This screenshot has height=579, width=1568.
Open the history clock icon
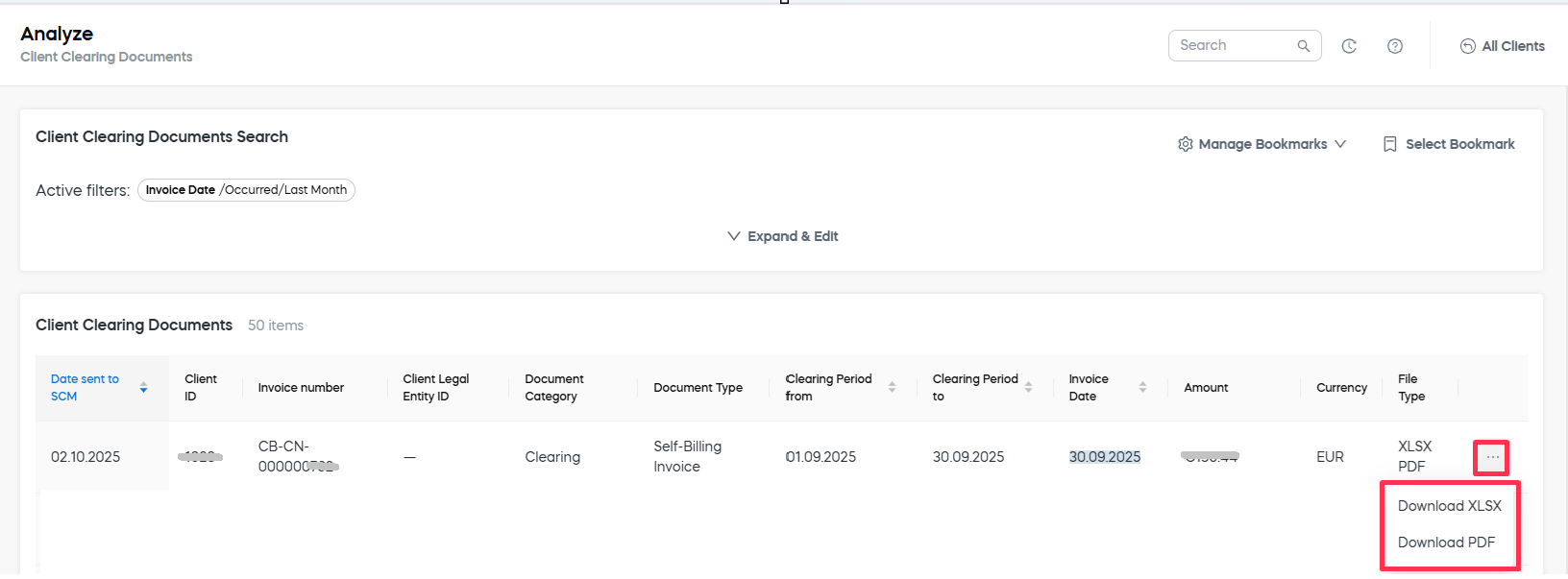(1349, 46)
